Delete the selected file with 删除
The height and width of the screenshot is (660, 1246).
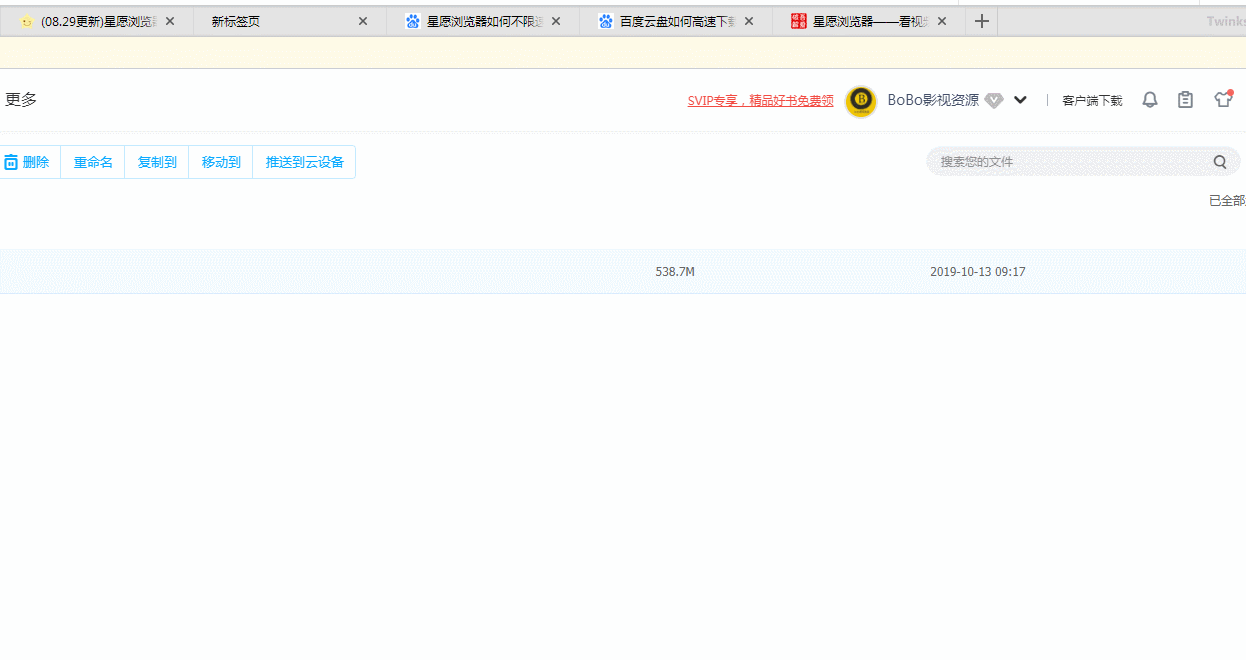point(27,162)
